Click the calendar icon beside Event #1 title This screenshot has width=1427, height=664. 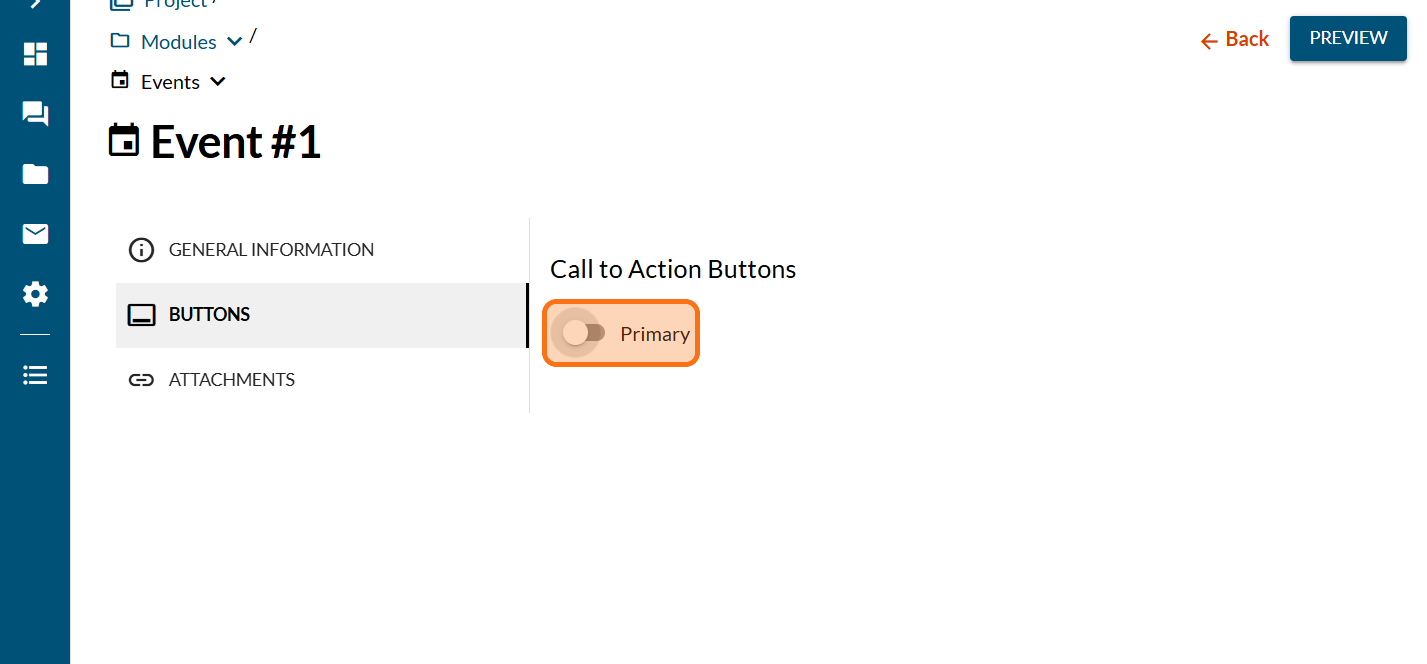click(x=123, y=142)
